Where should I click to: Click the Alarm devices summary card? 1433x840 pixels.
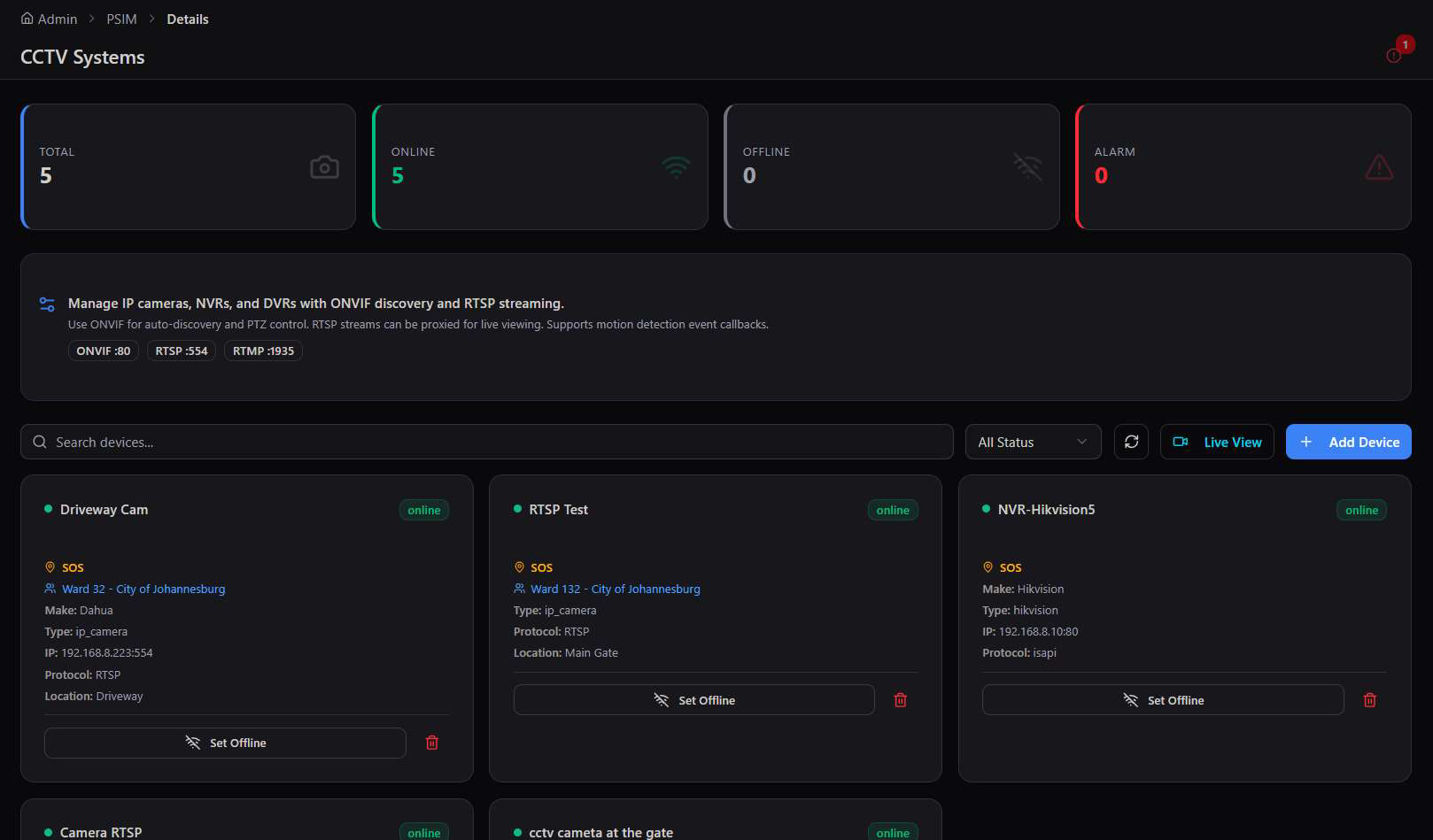1243,166
